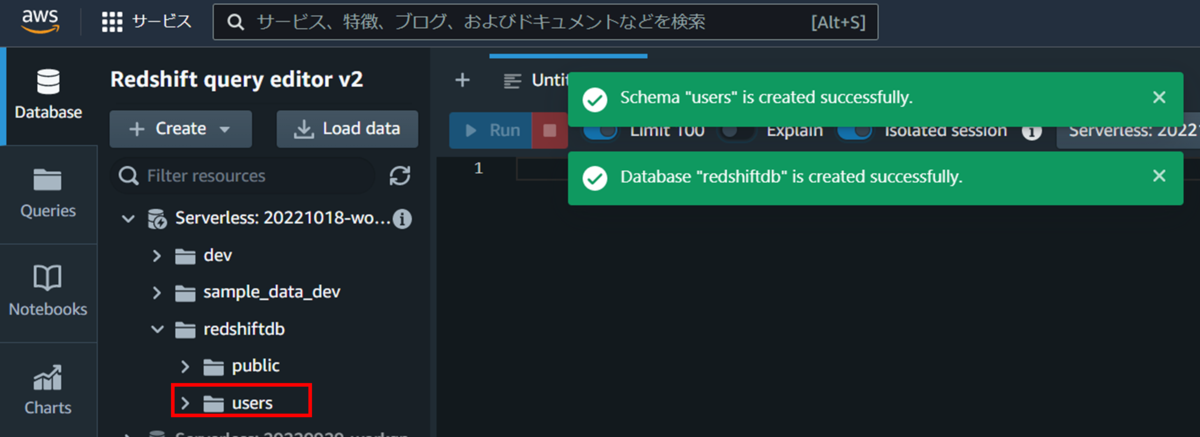Select the users schema label

pyautogui.click(x=252, y=403)
